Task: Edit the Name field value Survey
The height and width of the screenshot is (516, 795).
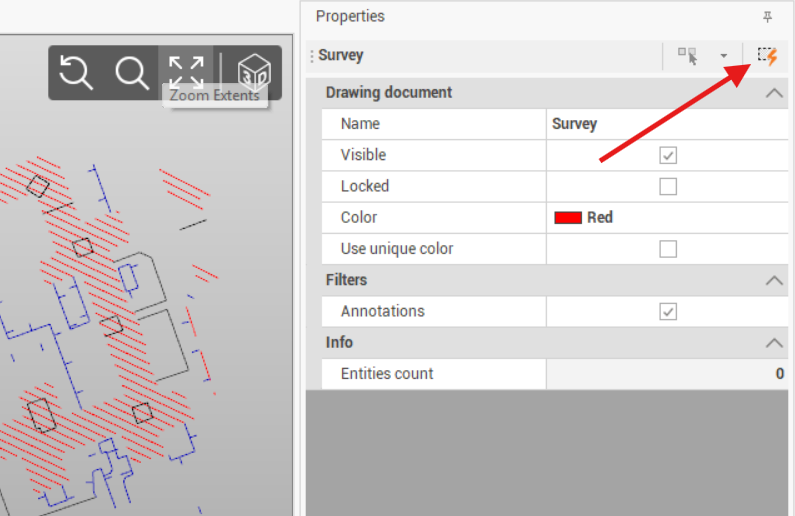Action: (x=665, y=124)
